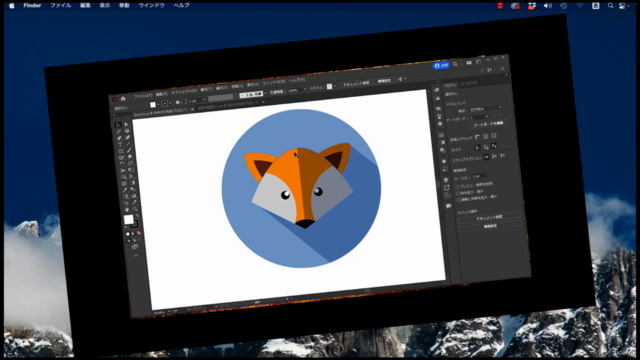Screen dimensions: 640x360
Task: Open the Apple menu
Action: [x=11, y=6]
